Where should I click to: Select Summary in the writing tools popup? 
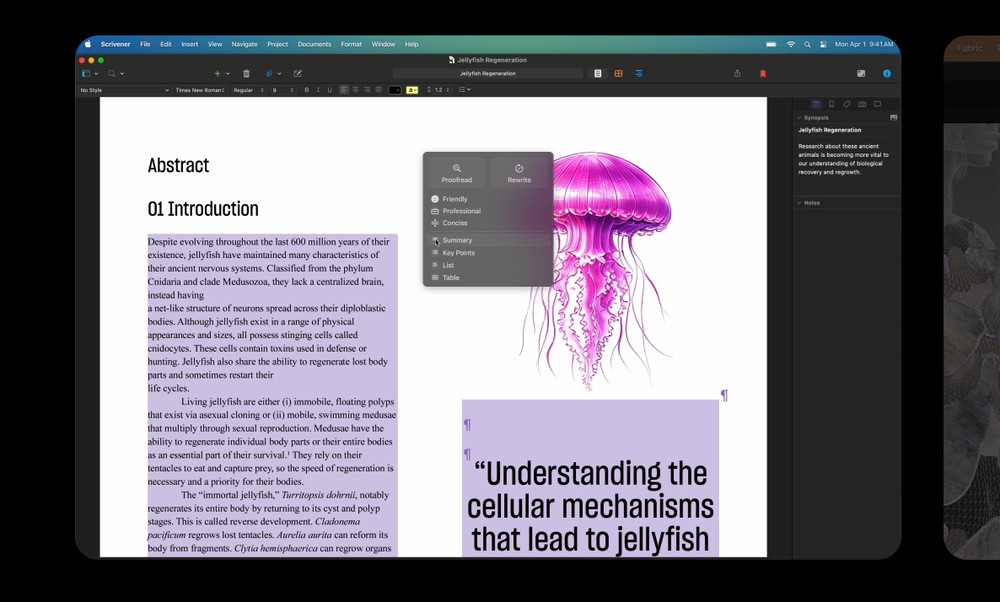[x=457, y=241]
